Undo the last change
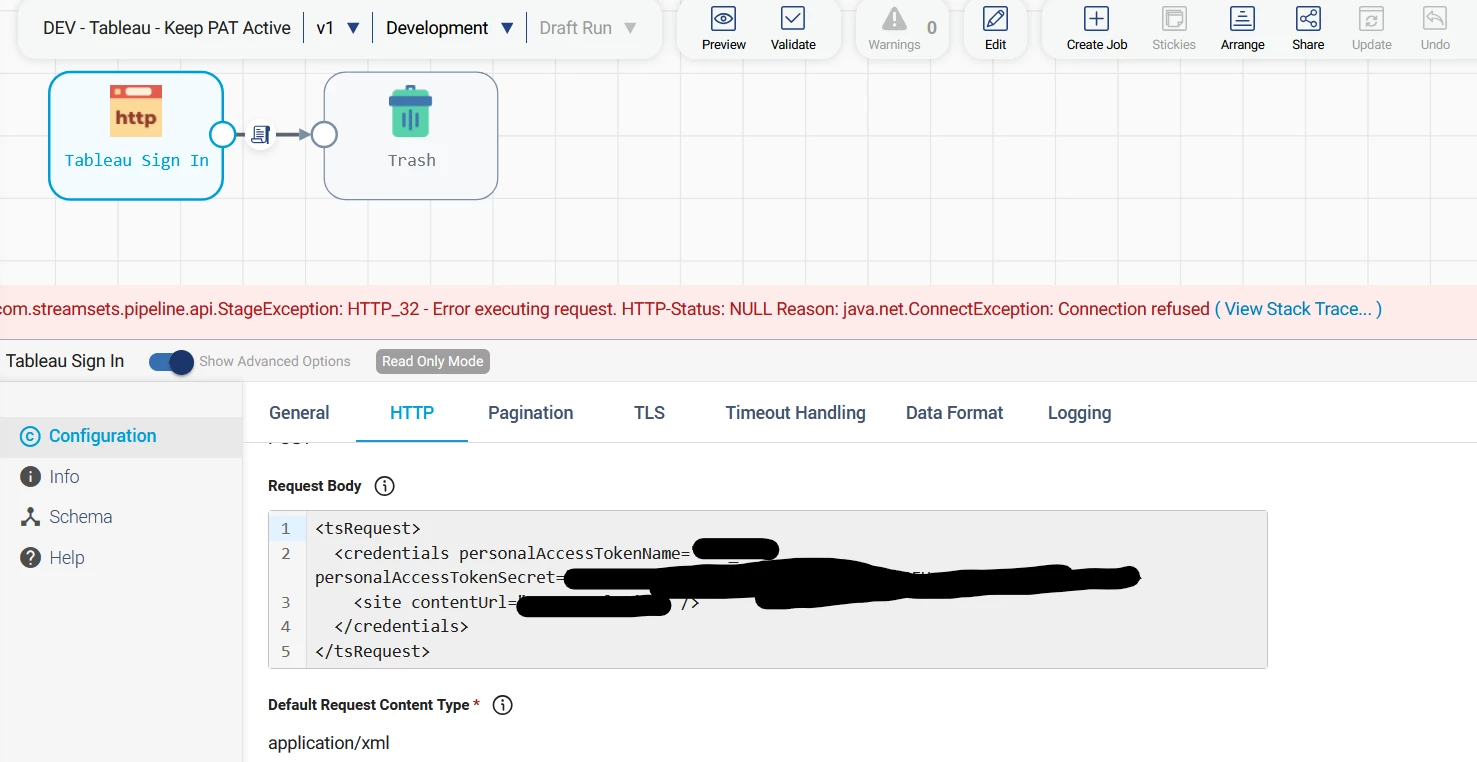 coord(1435,28)
